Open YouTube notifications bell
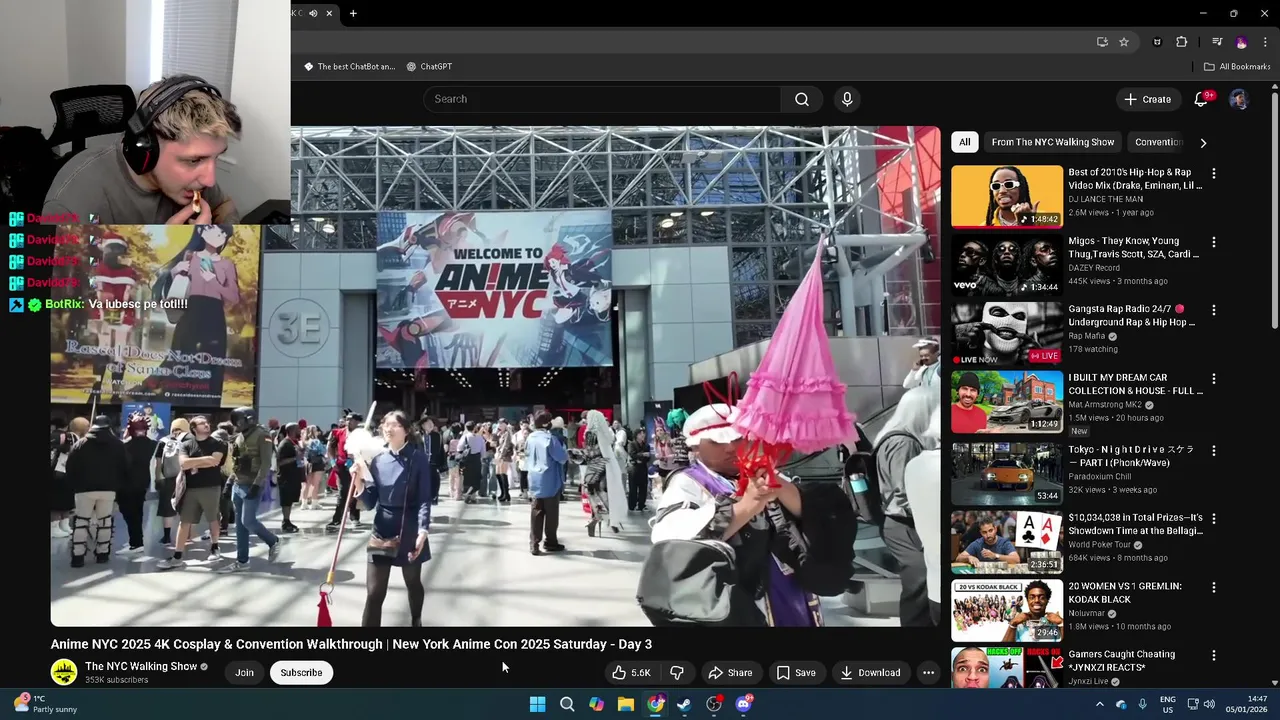1280x720 pixels. tap(1202, 99)
